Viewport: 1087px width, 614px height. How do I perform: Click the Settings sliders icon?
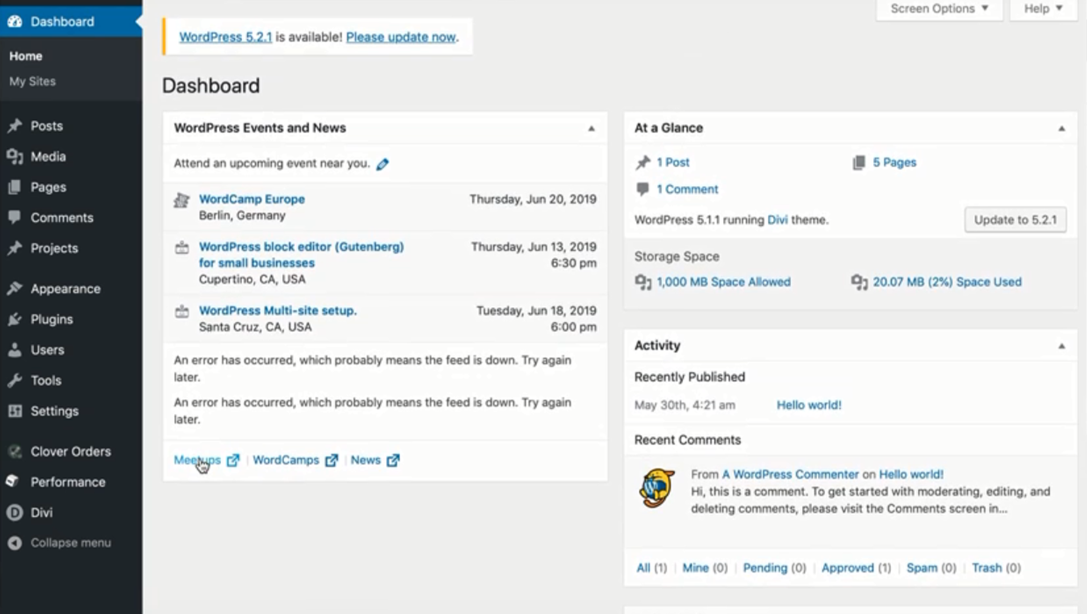coord(15,411)
